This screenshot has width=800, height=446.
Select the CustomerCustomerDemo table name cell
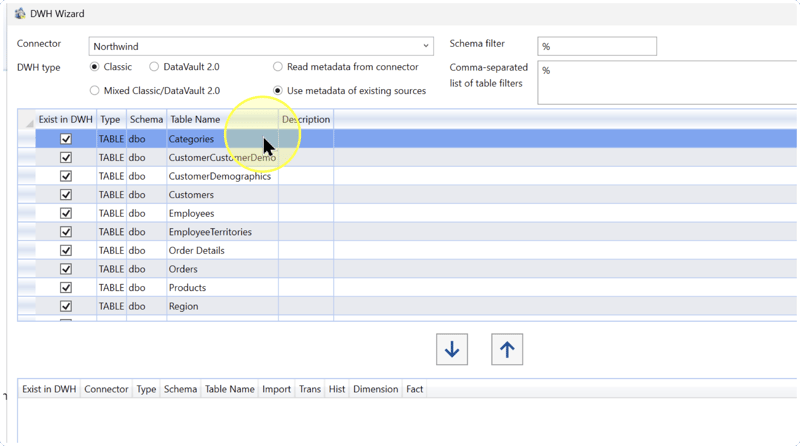point(222,158)
